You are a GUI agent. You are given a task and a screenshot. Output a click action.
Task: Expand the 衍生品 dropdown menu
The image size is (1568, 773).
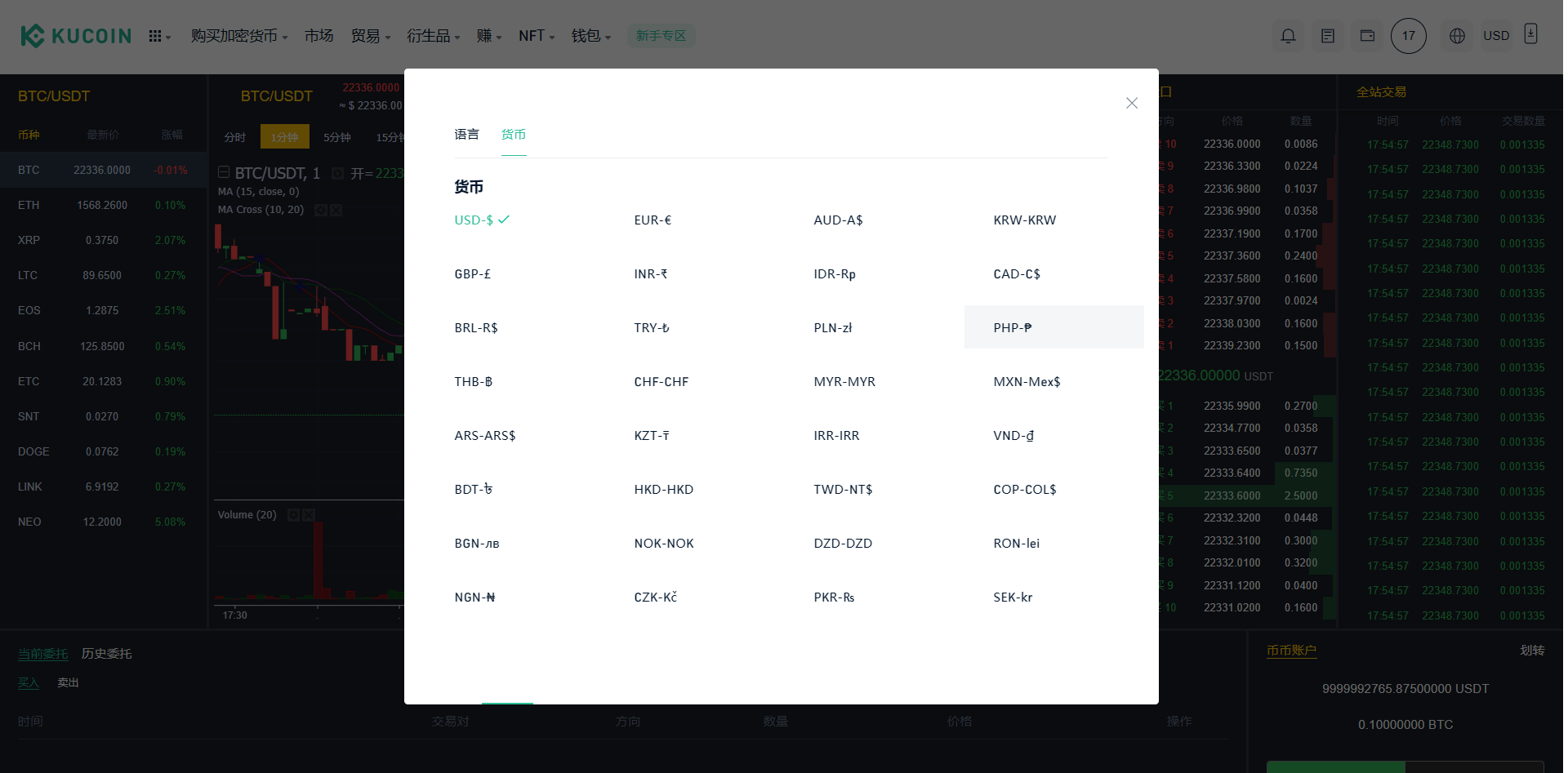[x=433, y=36]
